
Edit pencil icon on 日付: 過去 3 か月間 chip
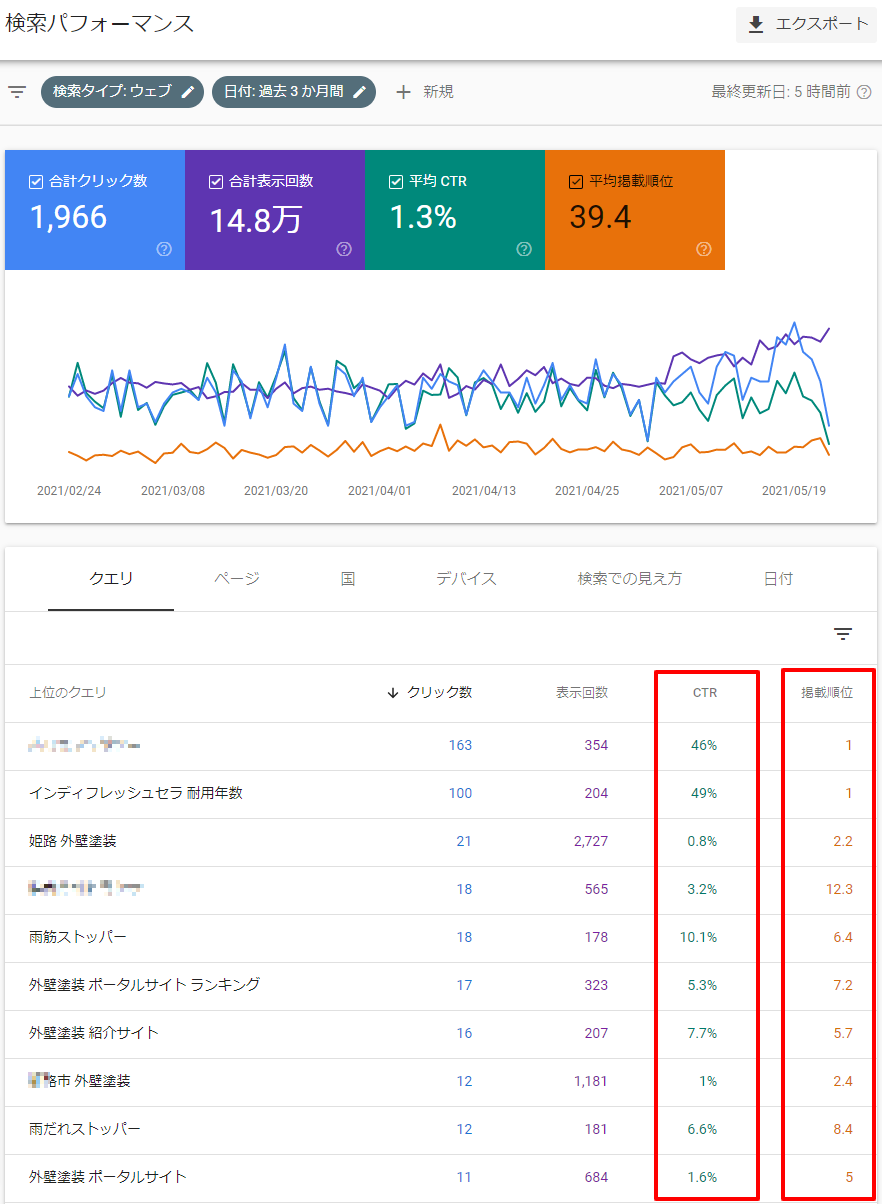point(360,92)
